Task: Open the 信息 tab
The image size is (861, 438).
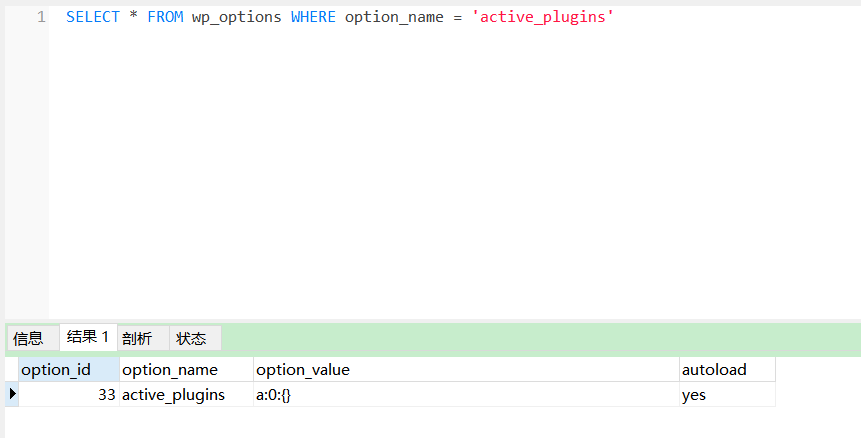Action: coord(28,338)
